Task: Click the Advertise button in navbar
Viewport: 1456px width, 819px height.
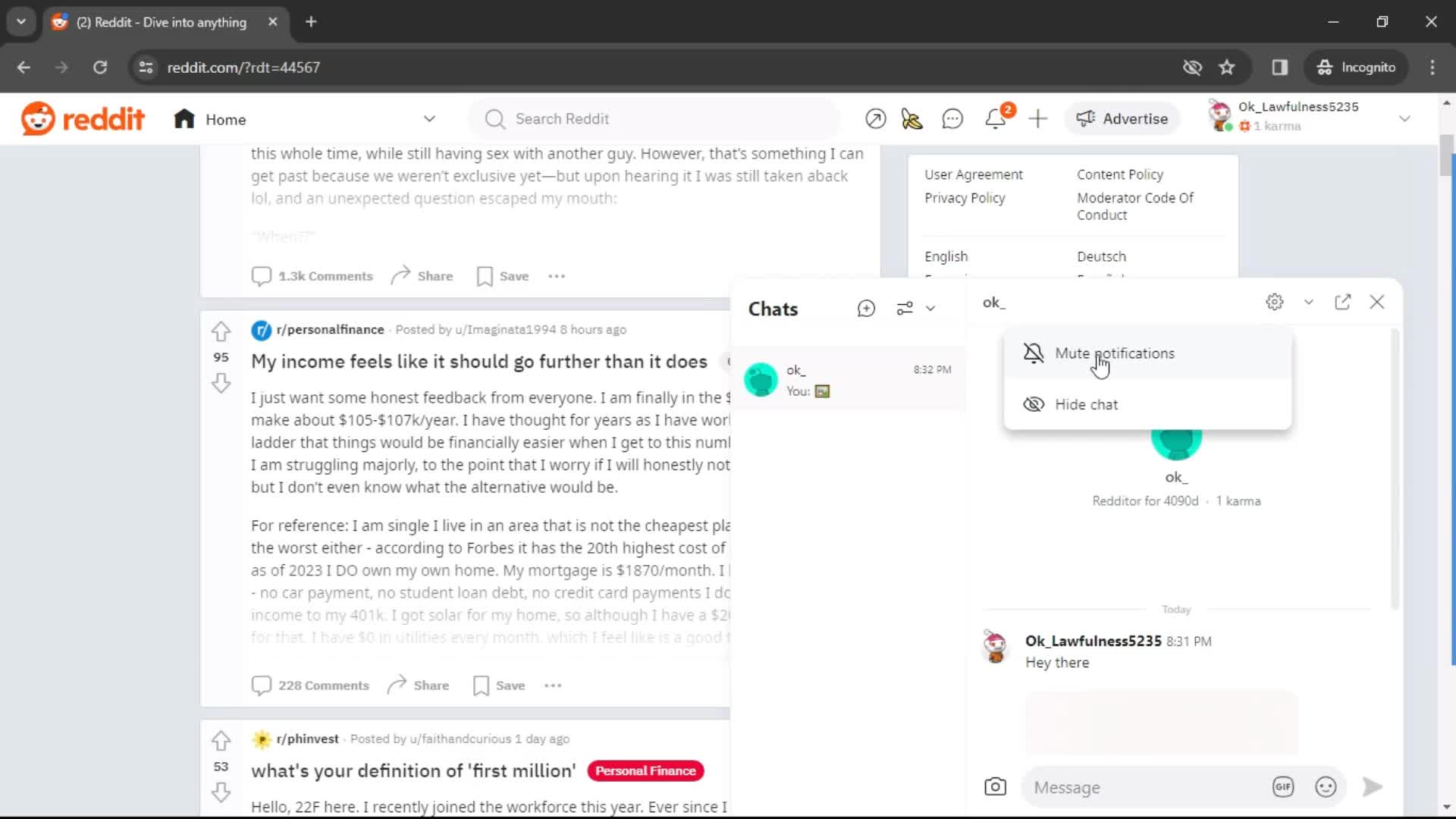Action: click(1123, 118)
